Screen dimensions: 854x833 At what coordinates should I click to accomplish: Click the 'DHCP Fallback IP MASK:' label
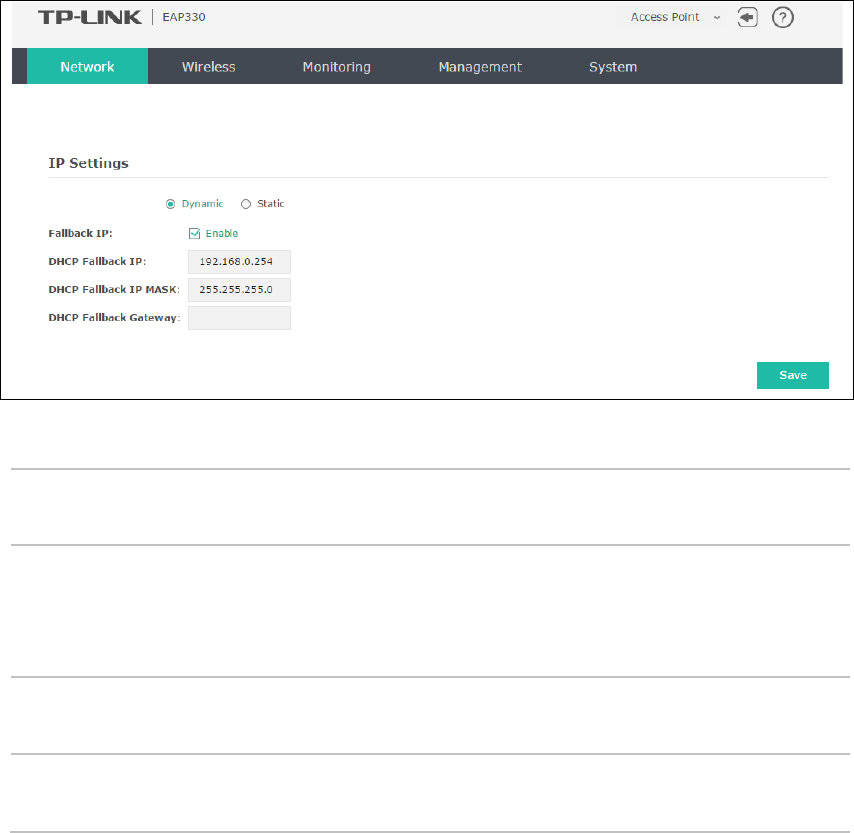(114, 290)
